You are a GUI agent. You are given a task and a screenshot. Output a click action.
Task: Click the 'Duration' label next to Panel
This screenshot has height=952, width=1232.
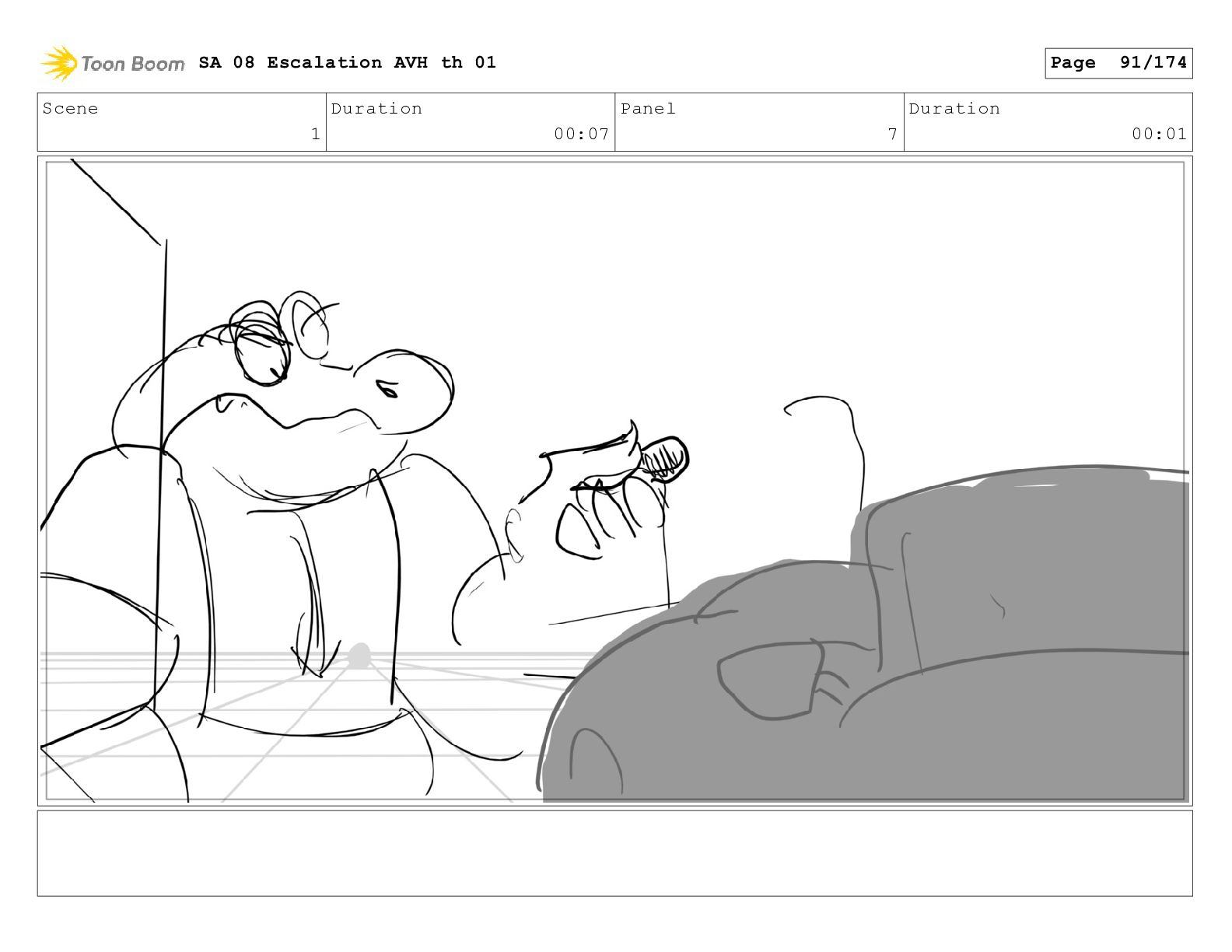tap(954, 109)
